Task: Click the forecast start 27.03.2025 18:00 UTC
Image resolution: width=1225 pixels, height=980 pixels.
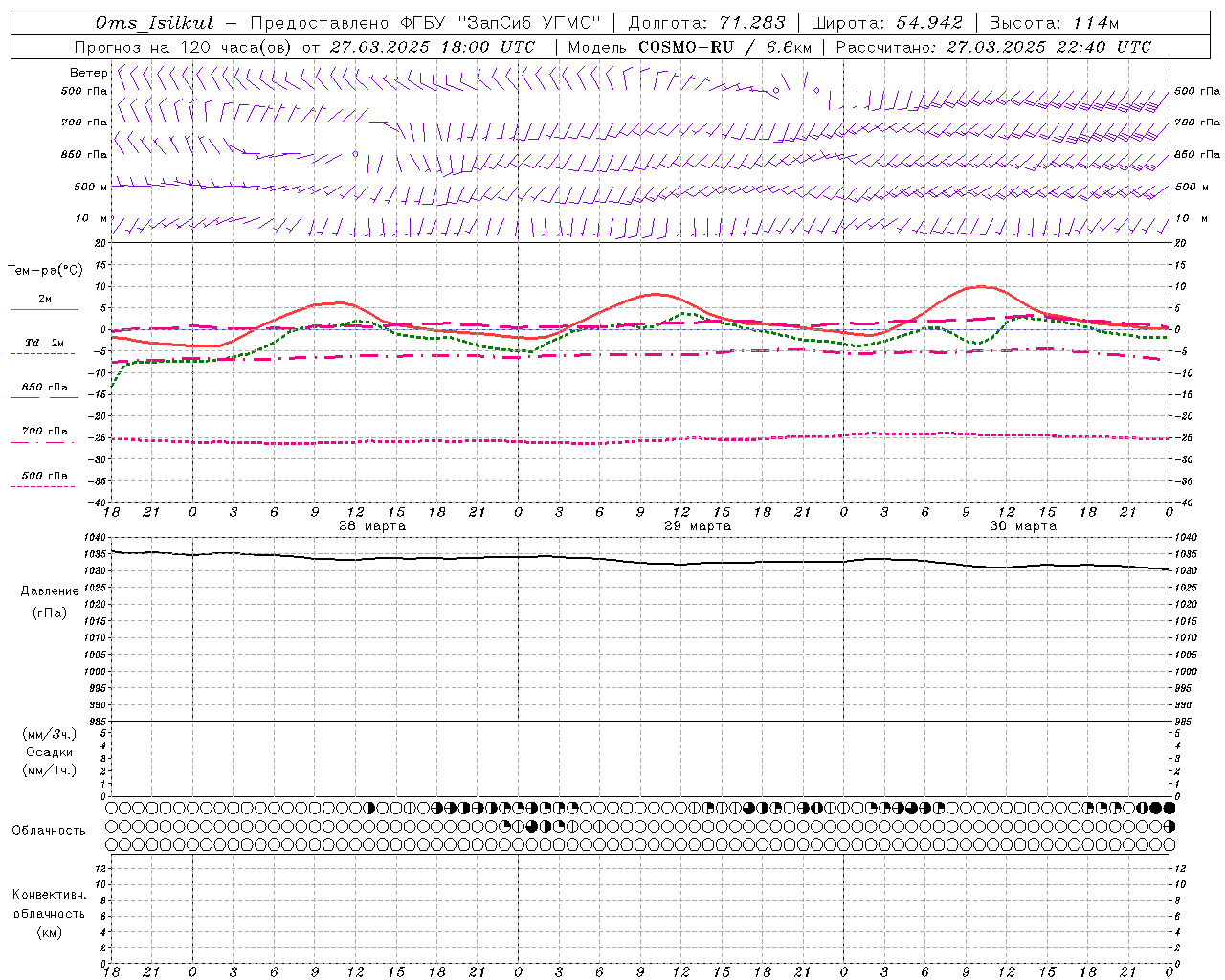Action: tap(433, 47)
